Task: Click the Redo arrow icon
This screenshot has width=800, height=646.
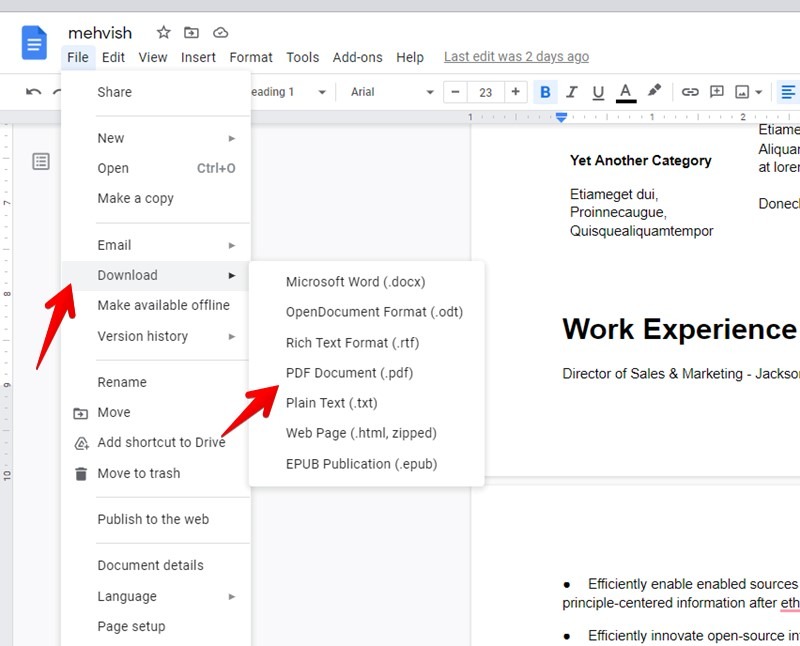Action: [58, 91]
